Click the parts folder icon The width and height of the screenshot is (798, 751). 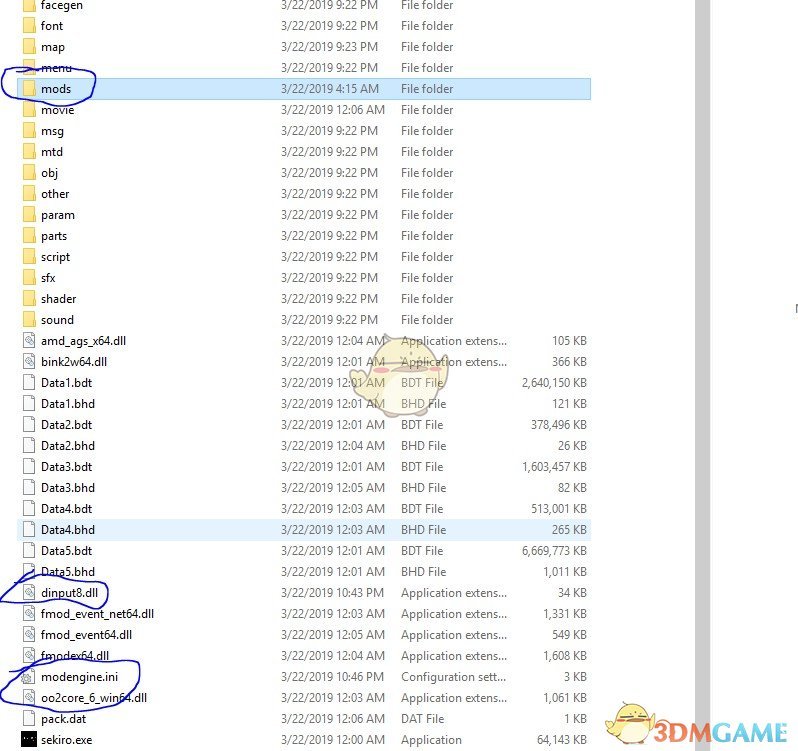click(29, 236)
